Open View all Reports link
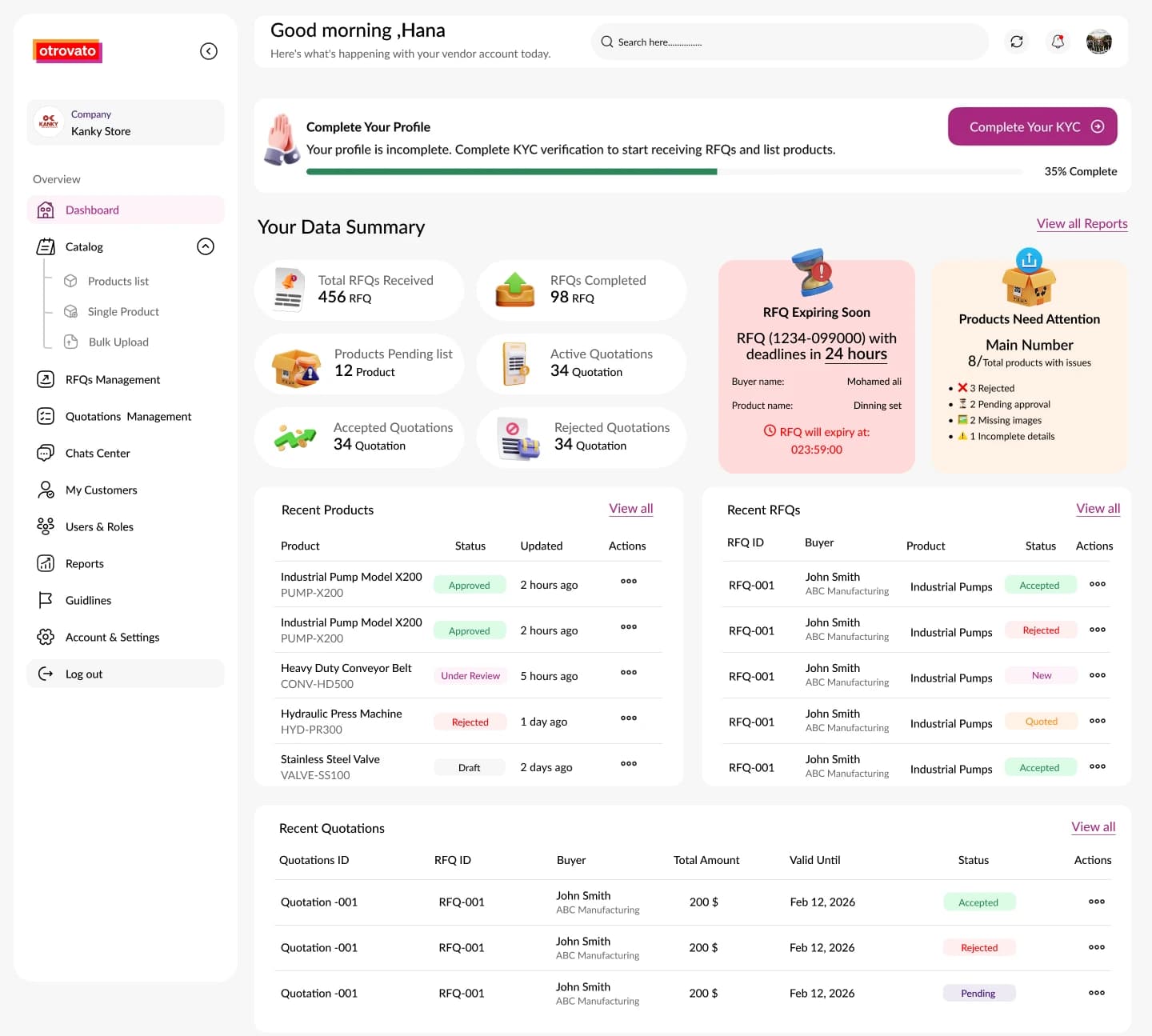Viewport: 1152px width, 1036px height. click(1082, 224)
